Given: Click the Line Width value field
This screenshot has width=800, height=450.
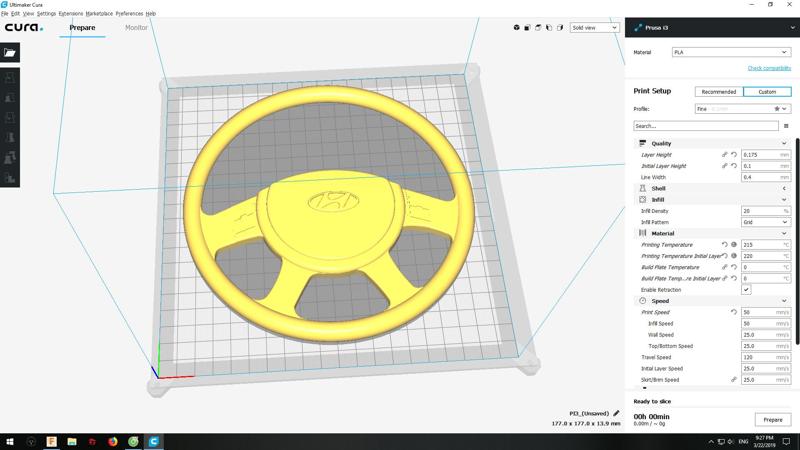Looking at the screenshot, I should tap(766, 177).
